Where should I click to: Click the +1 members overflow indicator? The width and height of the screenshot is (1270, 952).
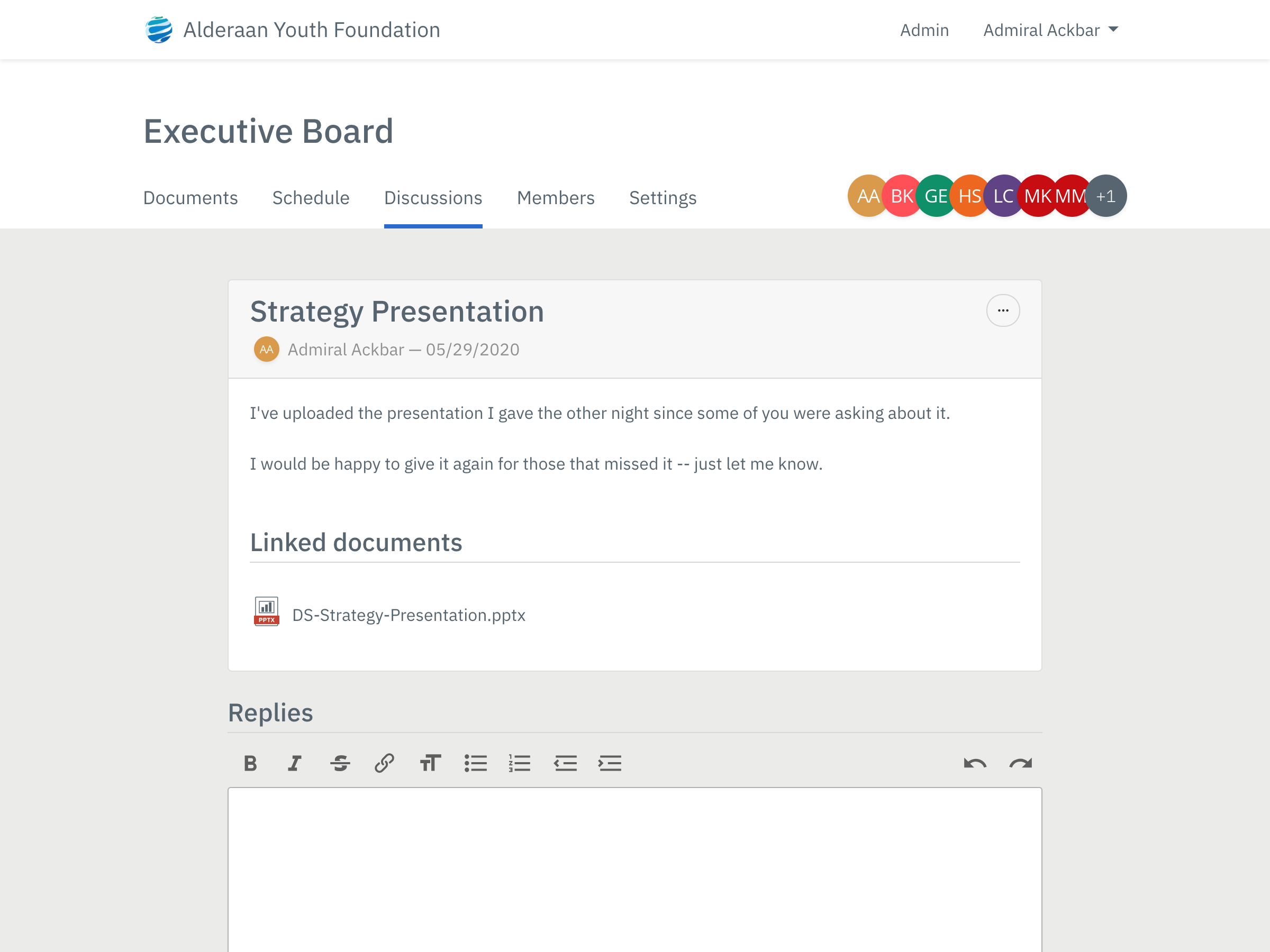(x=1106, y=195)
